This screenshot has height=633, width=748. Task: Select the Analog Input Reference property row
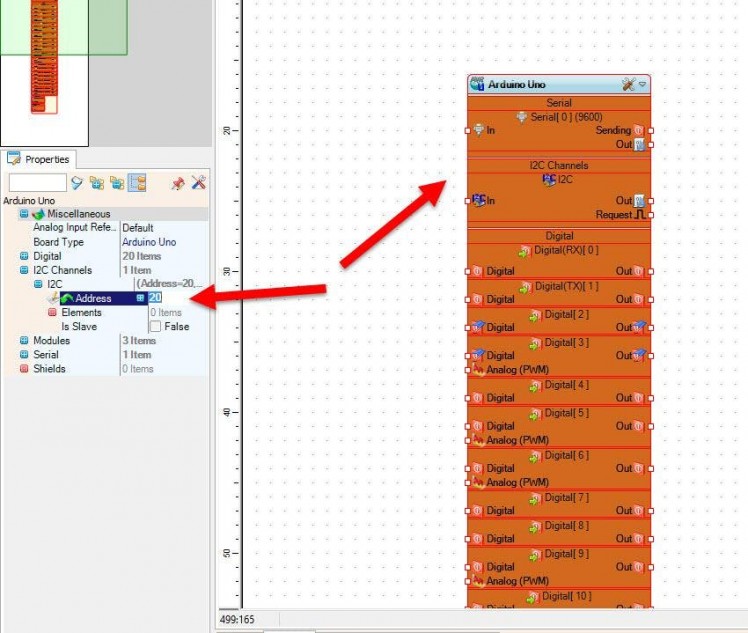(x=106, y=228)
